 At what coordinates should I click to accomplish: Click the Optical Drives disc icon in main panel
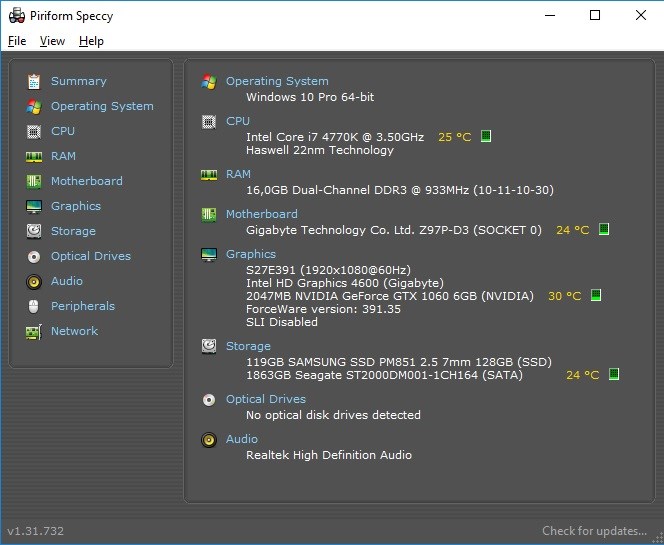209,399
